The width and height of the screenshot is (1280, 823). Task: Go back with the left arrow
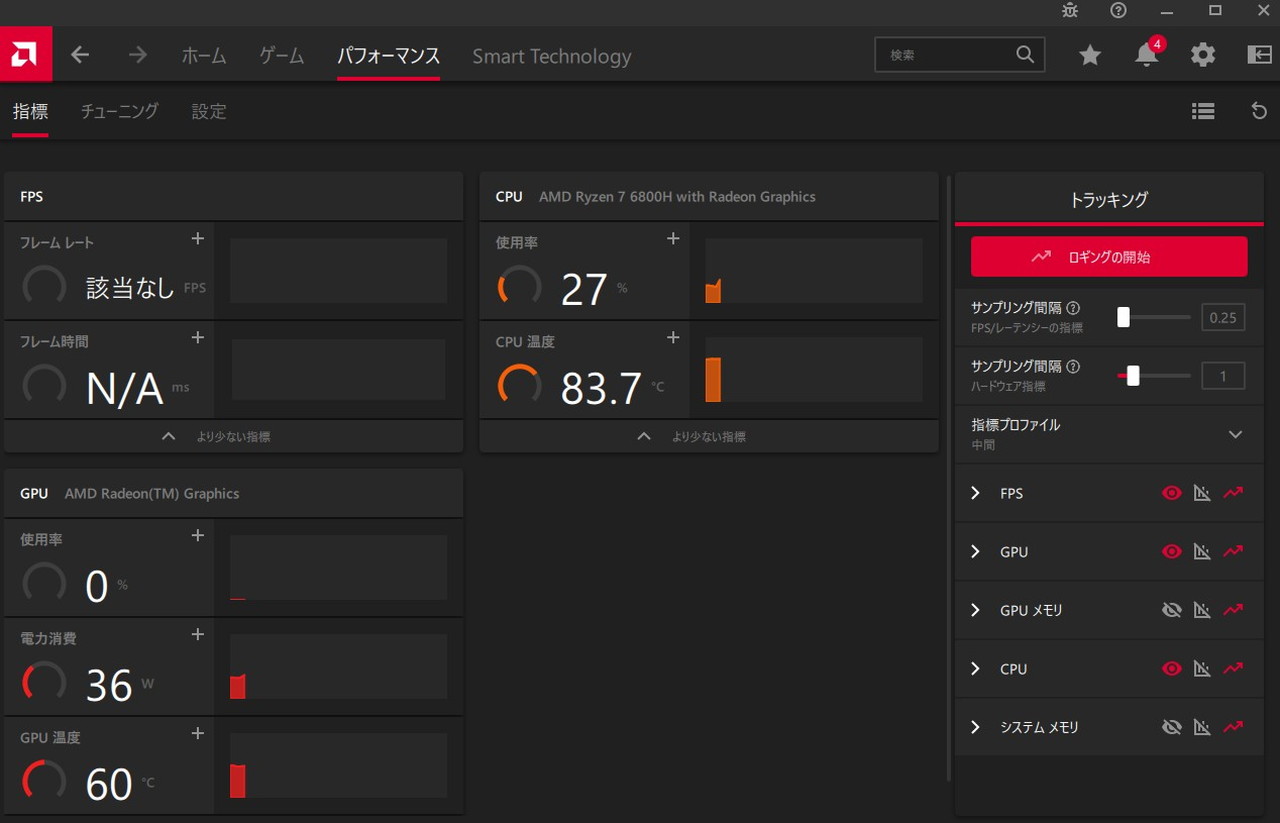pyautogui.click(x=80, y=55)
